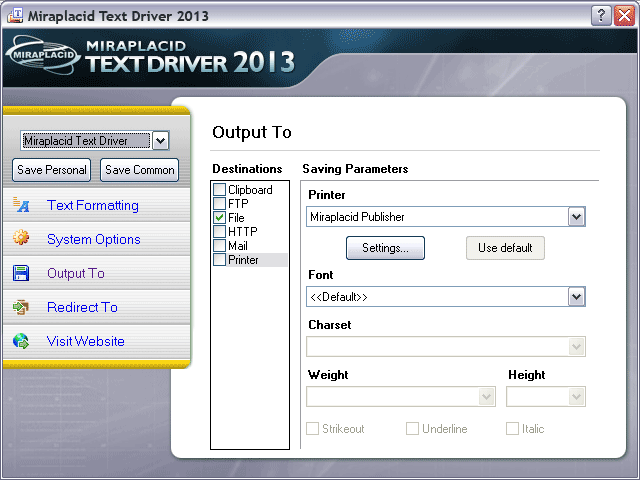Open the Weight dropdown

[x=401, y=396]
